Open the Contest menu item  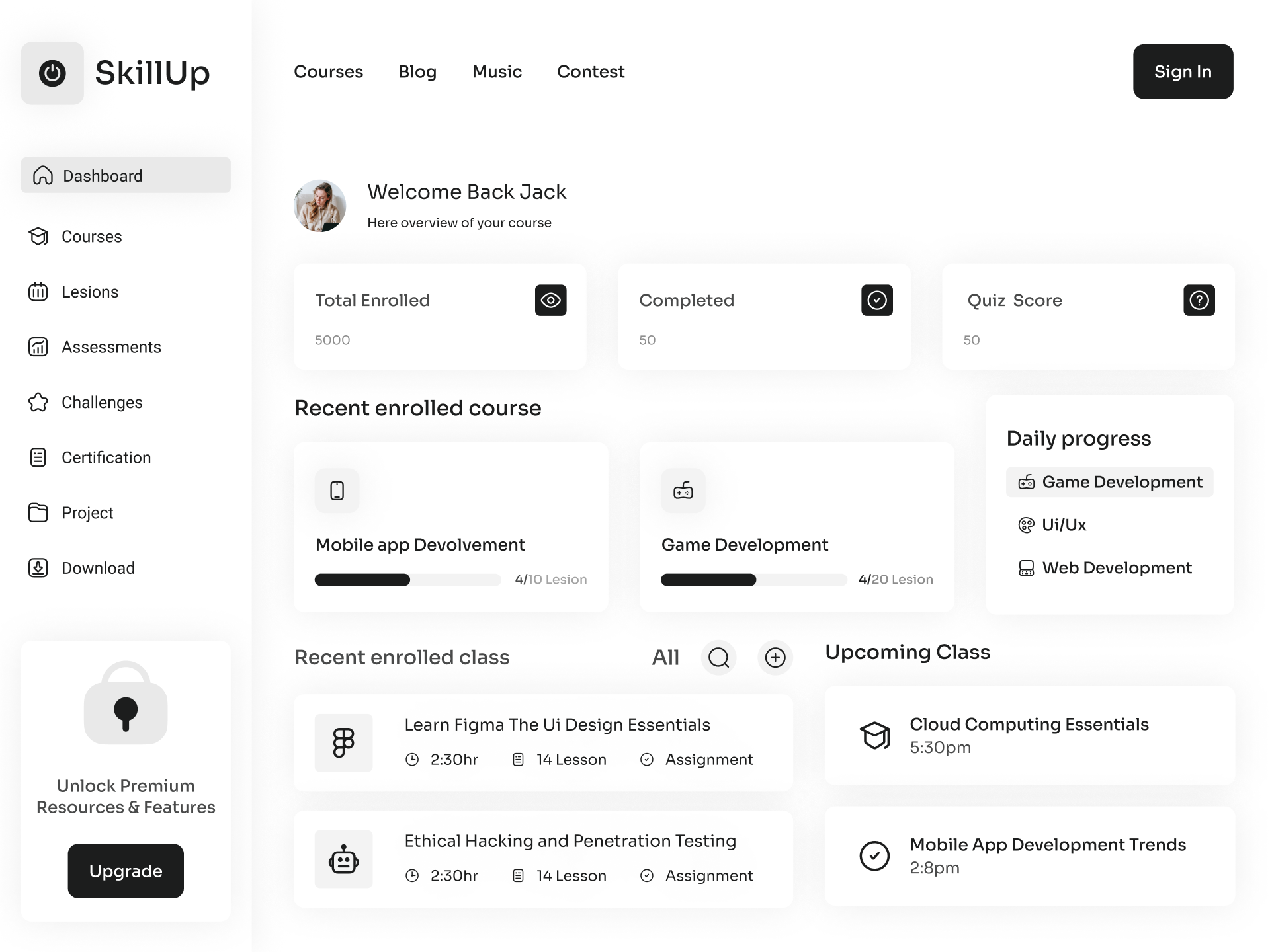point(591,71)
